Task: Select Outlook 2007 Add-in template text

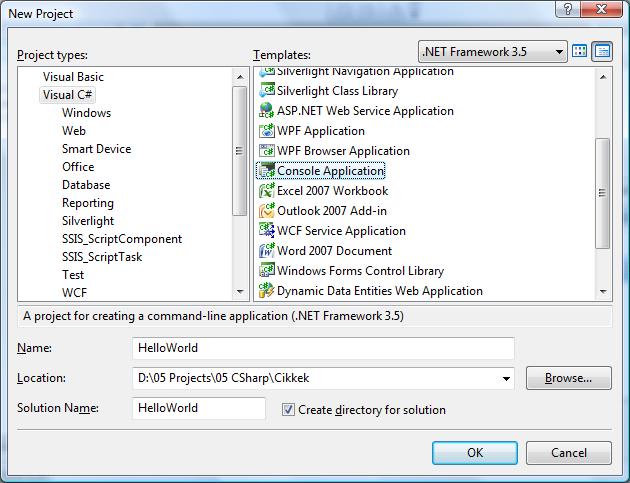Action: [x=331, y=211]
